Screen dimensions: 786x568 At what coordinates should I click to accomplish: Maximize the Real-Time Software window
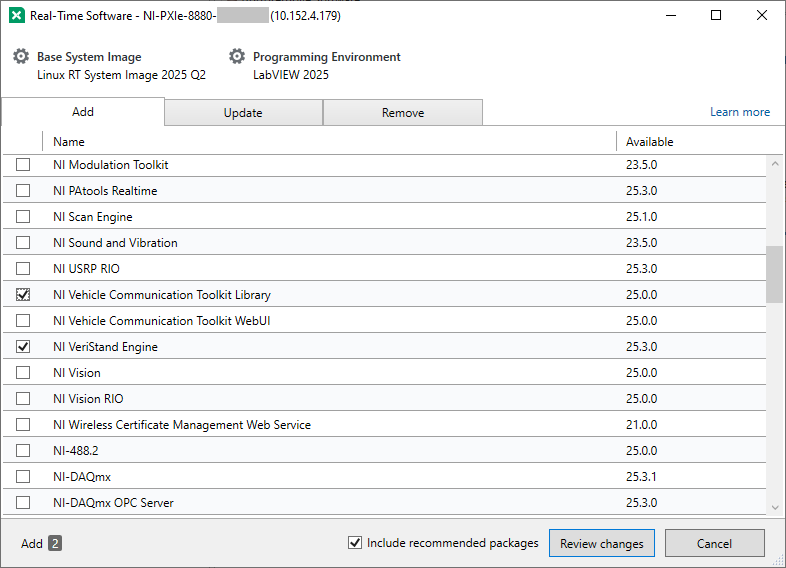[x=716, y=16]
